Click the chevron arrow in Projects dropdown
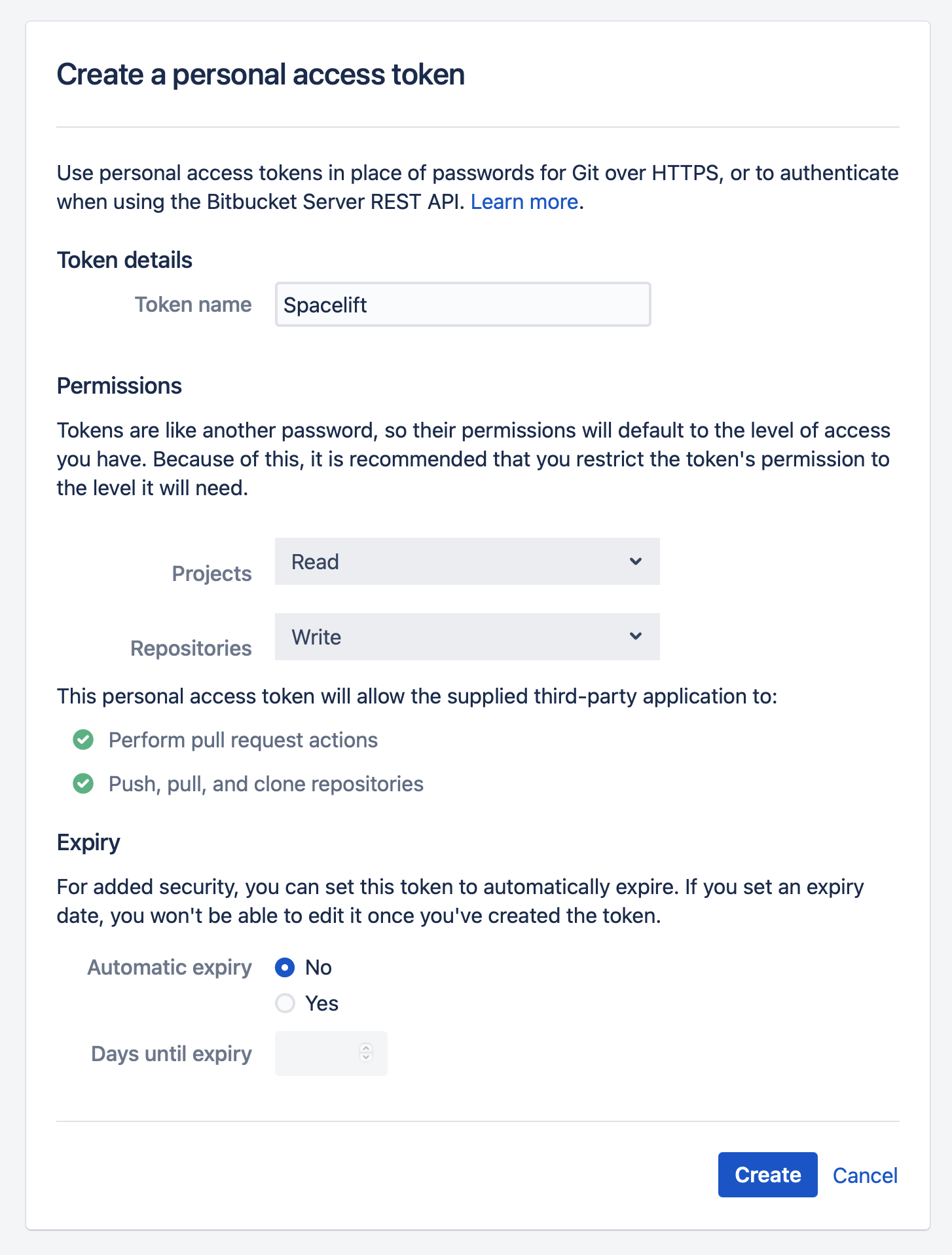 pos(635,561)
